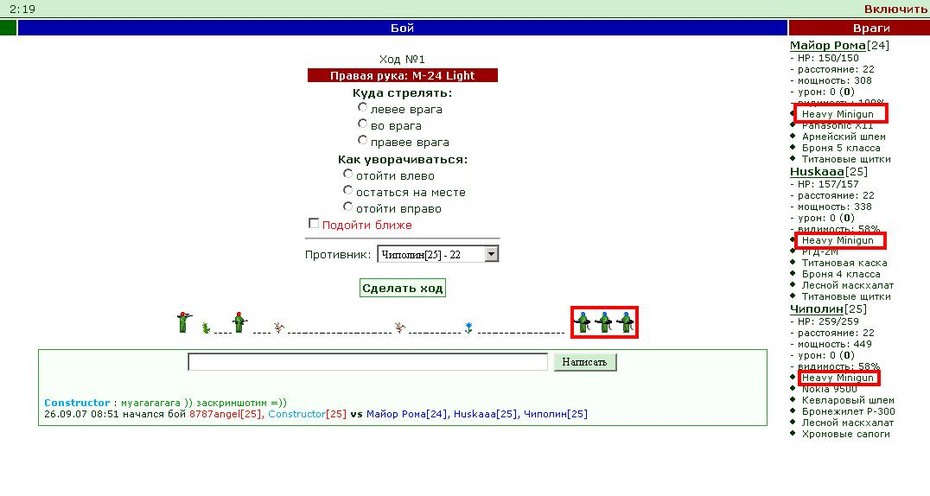Click the 'Кевларовый шлем' item
Viewport: 930px width, 496px height.
[848, 400]
